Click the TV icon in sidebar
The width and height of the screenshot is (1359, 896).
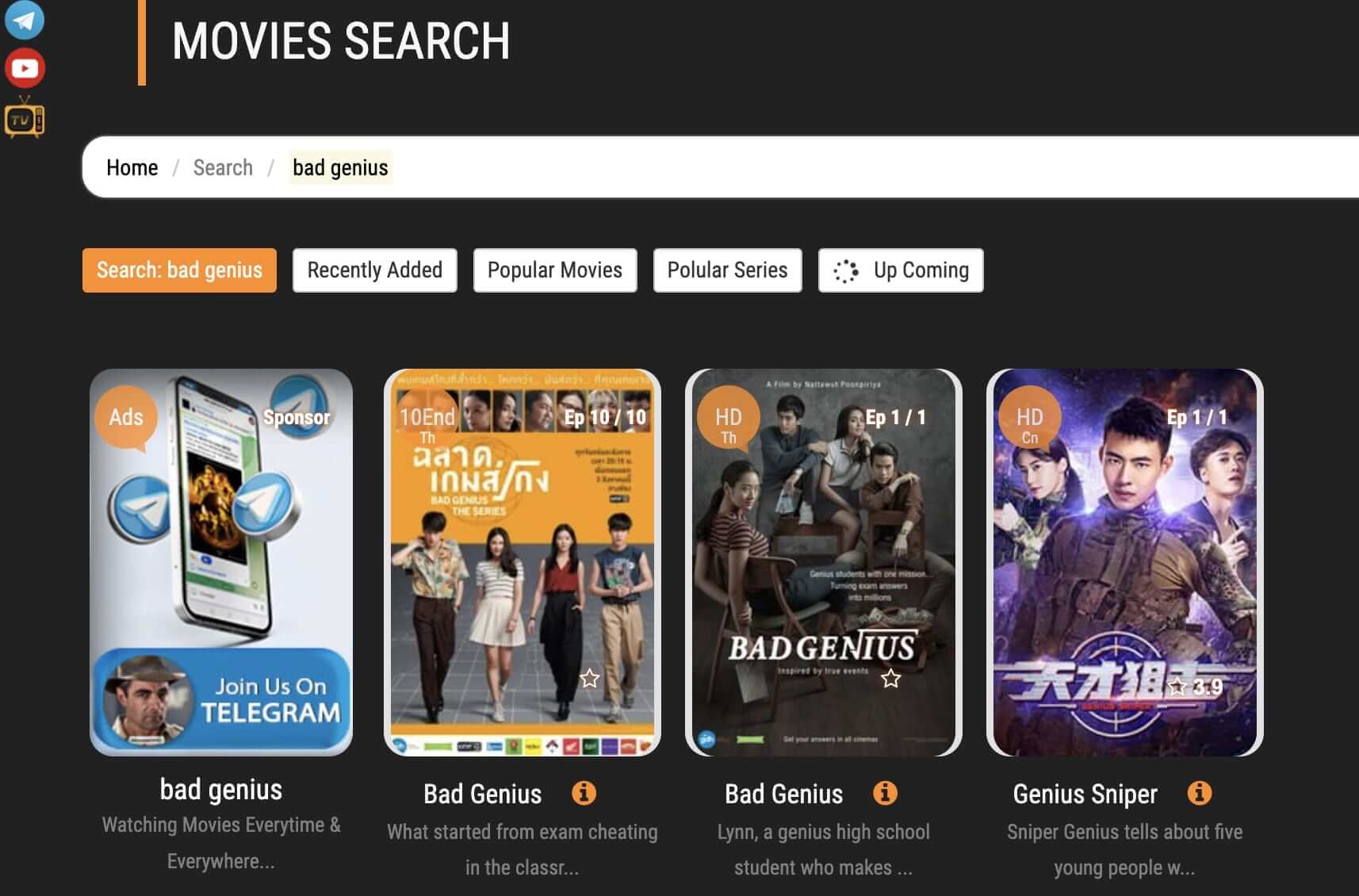(x=25, y=119)
